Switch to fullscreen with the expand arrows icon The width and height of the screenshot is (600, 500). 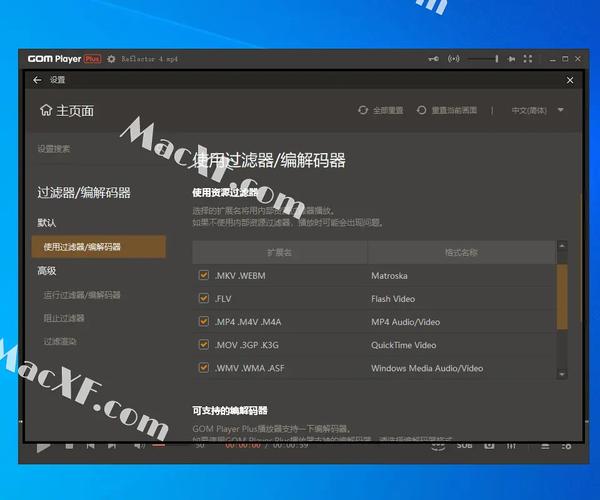(x=528, y=59)
